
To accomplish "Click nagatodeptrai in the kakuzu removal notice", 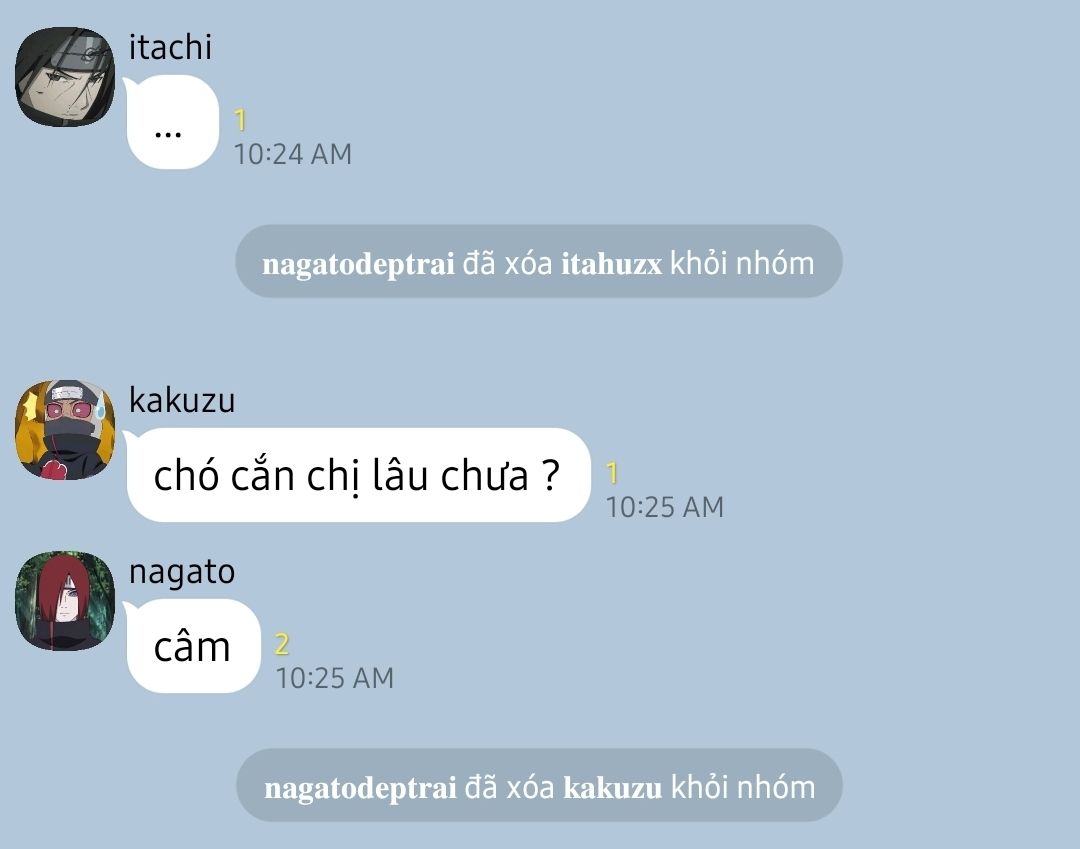I will coord(360,788).
